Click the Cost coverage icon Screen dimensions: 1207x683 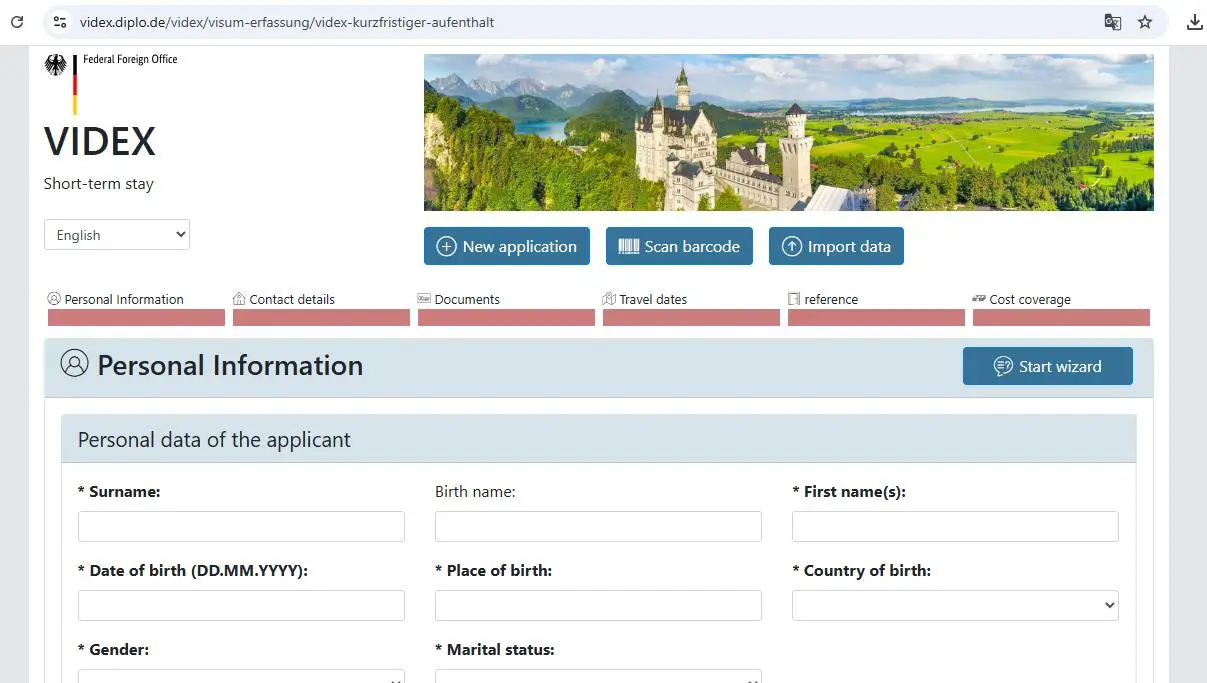tap(978, 299)
